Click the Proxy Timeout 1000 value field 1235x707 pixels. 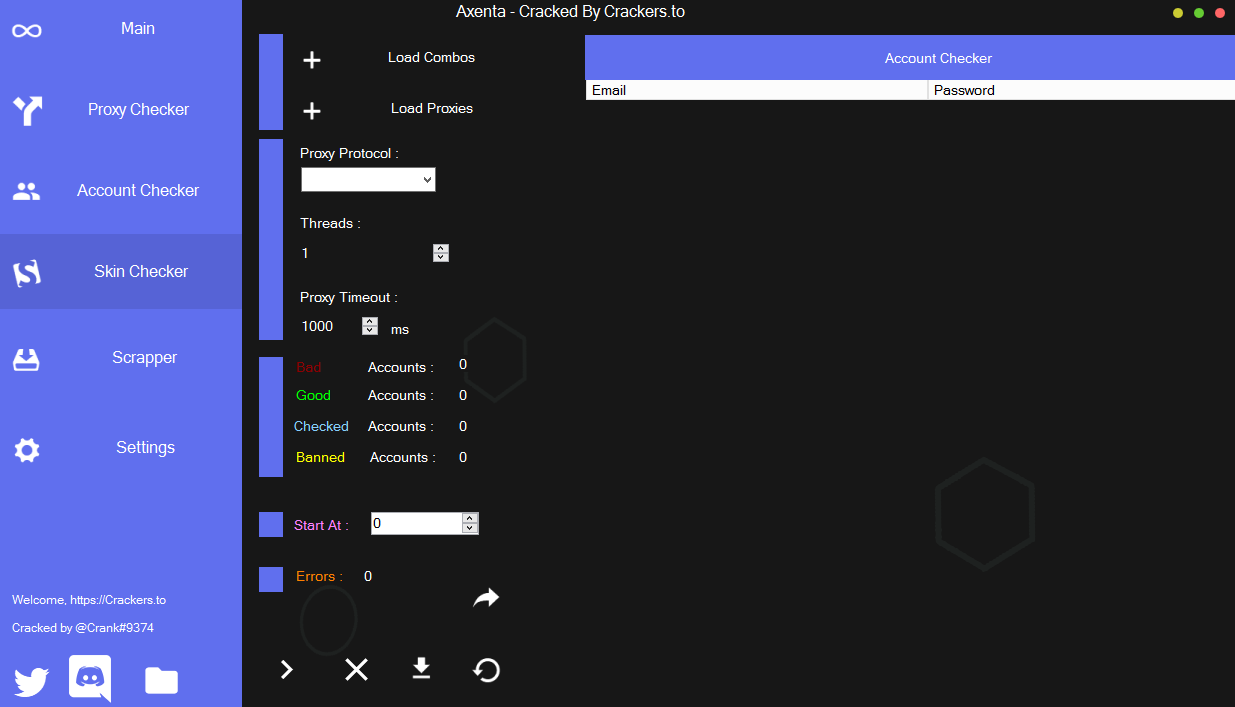(x=330, y=326)
